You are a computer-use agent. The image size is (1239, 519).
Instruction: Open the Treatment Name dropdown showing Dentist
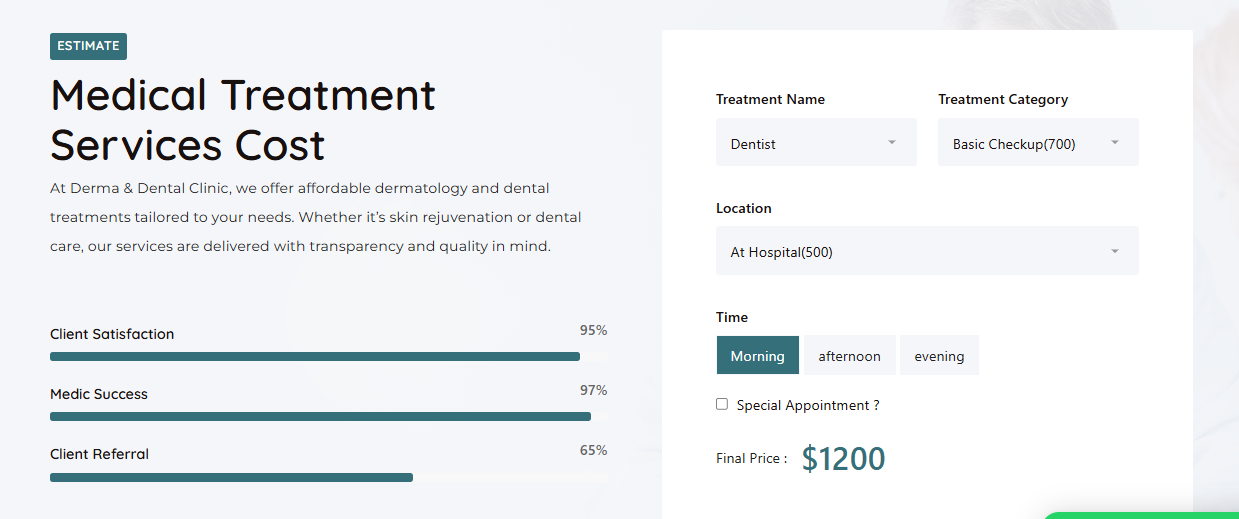click(815, 143)
